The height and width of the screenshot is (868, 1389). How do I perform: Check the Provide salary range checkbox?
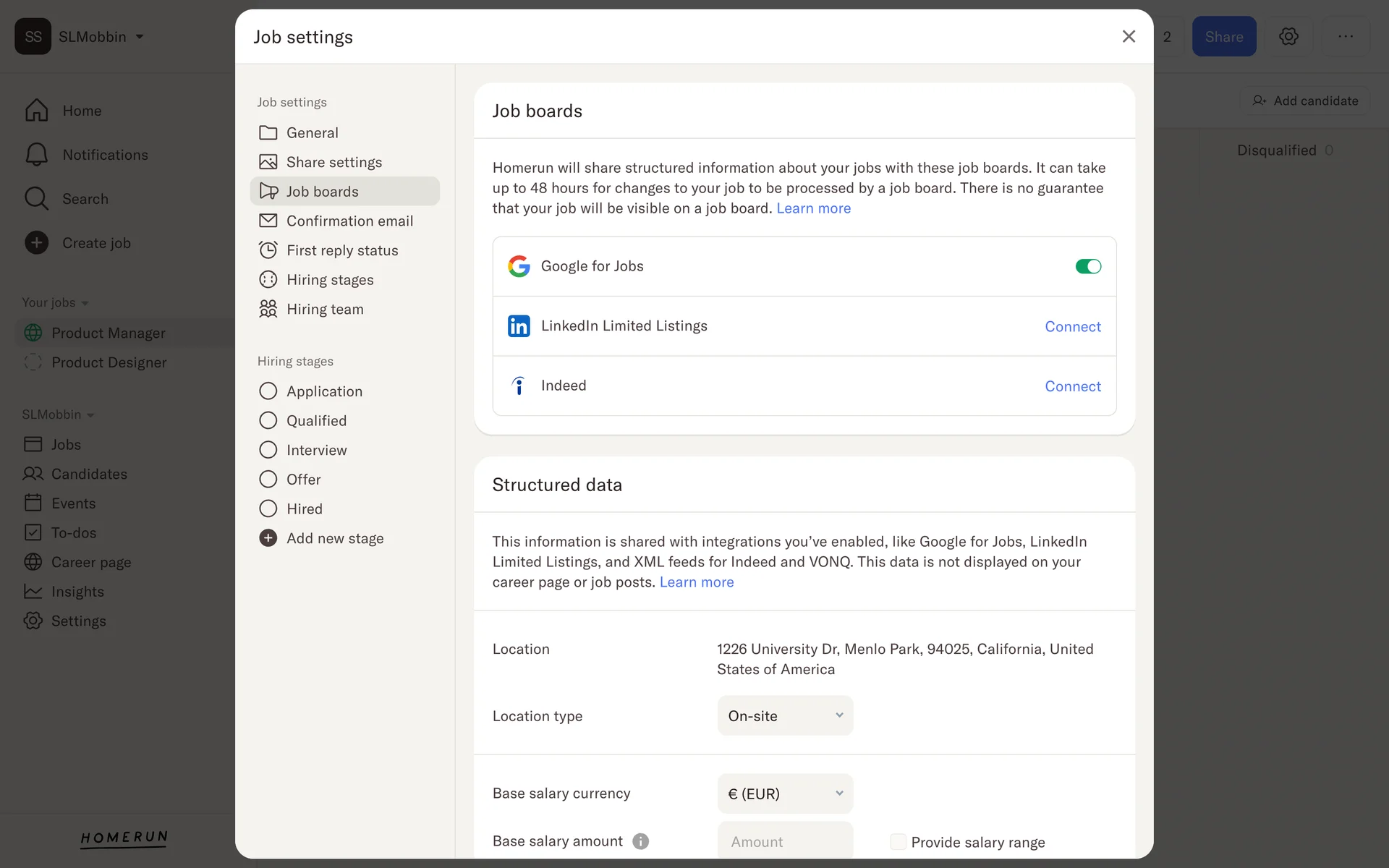click(898, 842)
